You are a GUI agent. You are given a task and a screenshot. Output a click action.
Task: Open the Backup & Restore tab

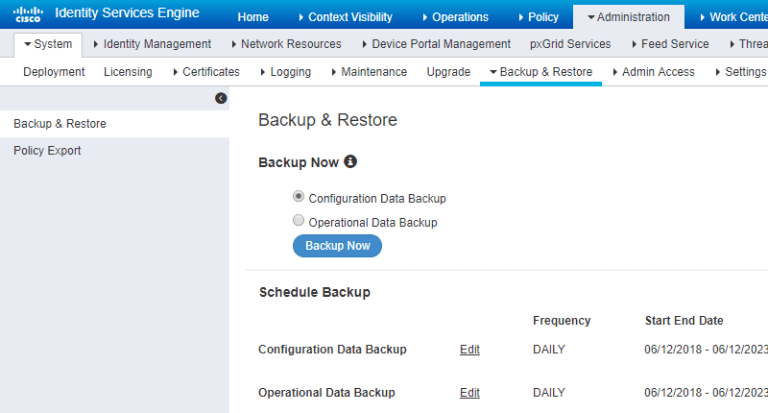(x=541, y=72)
